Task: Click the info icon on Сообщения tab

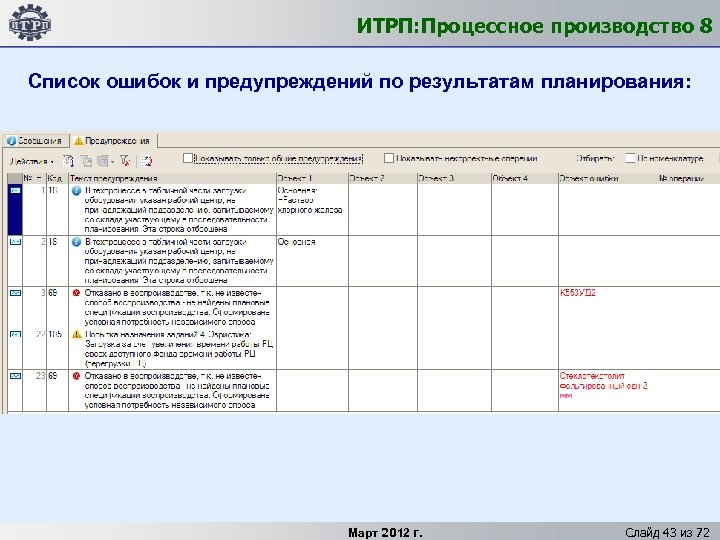Action: pos(11,141)
